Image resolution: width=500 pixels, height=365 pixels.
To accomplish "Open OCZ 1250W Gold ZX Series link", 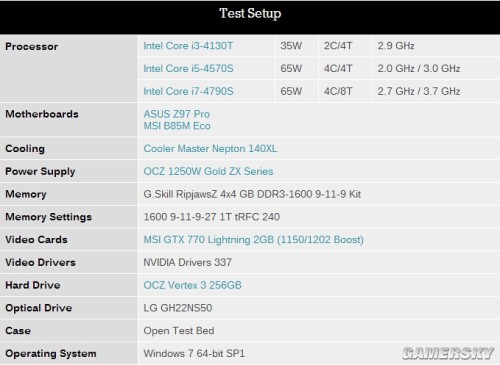I will coord(208,171).
